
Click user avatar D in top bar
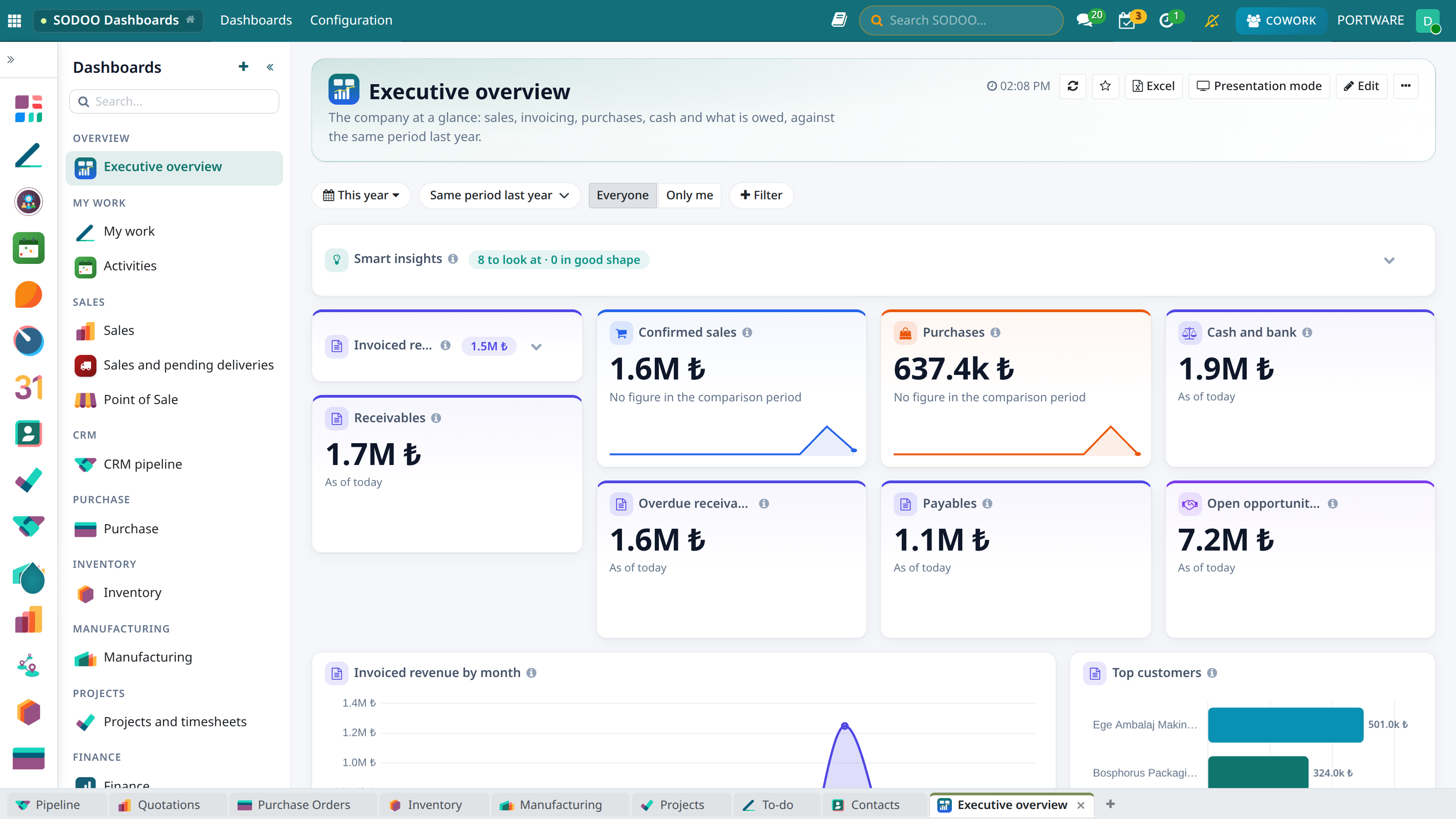coord(1428,21)
